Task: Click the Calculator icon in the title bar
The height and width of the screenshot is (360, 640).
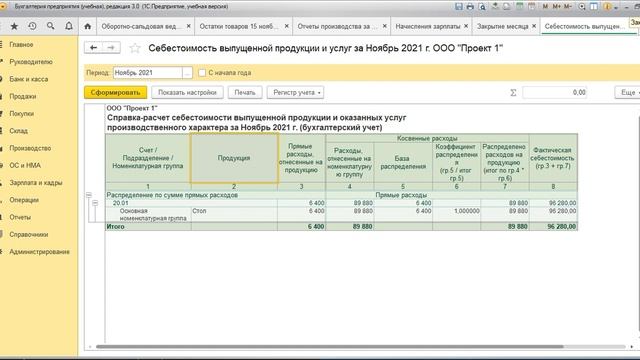Action: (520, 7)
